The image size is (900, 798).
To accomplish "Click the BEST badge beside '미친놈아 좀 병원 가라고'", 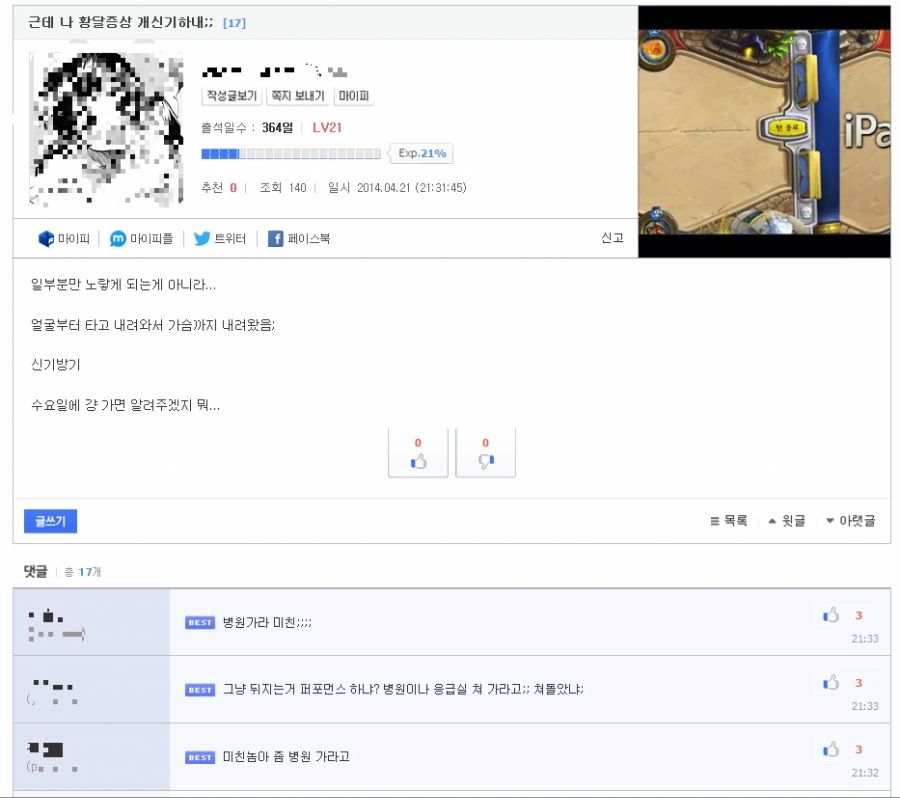I will [x=200, y=757].
